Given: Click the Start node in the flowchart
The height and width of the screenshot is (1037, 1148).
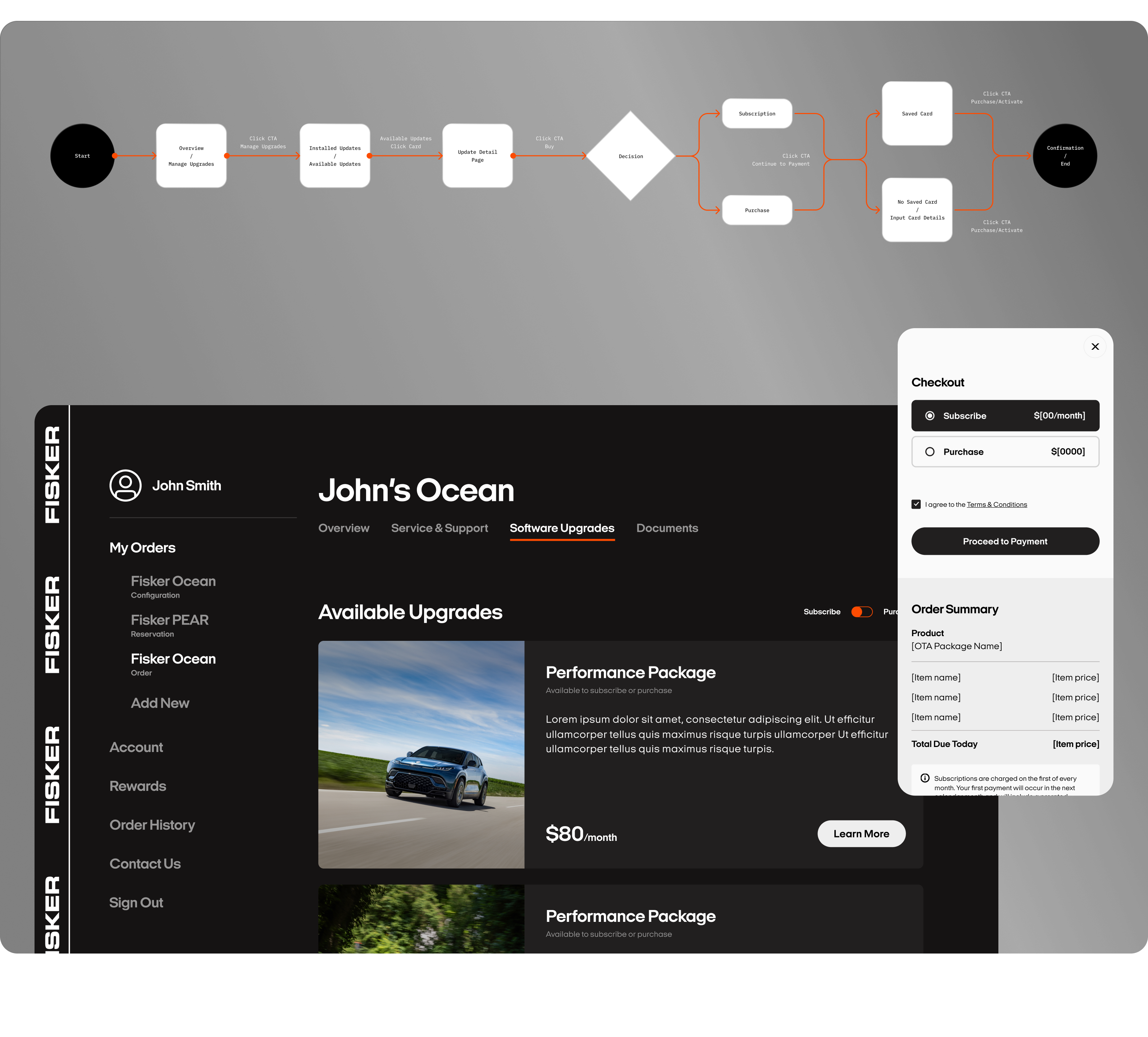Looking at the screenshot, I should coord(83,155).
